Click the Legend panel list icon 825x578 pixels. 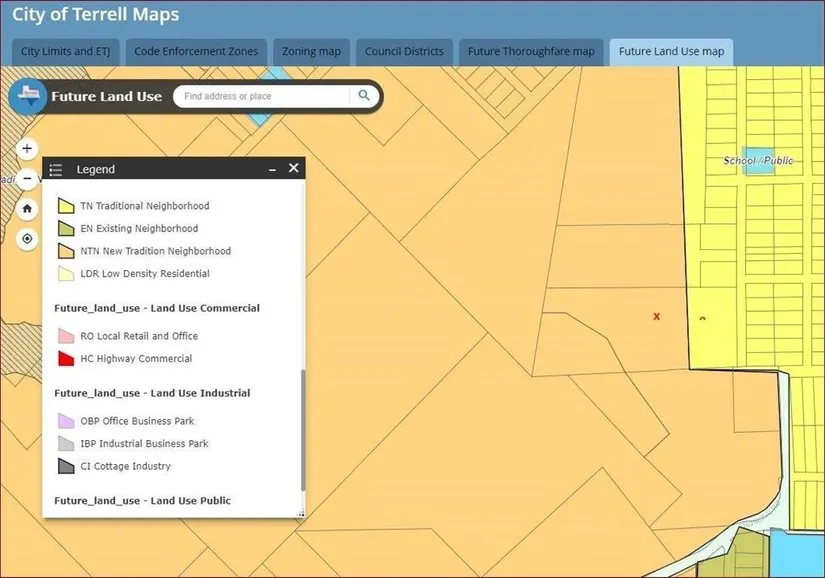click(56, 170)
